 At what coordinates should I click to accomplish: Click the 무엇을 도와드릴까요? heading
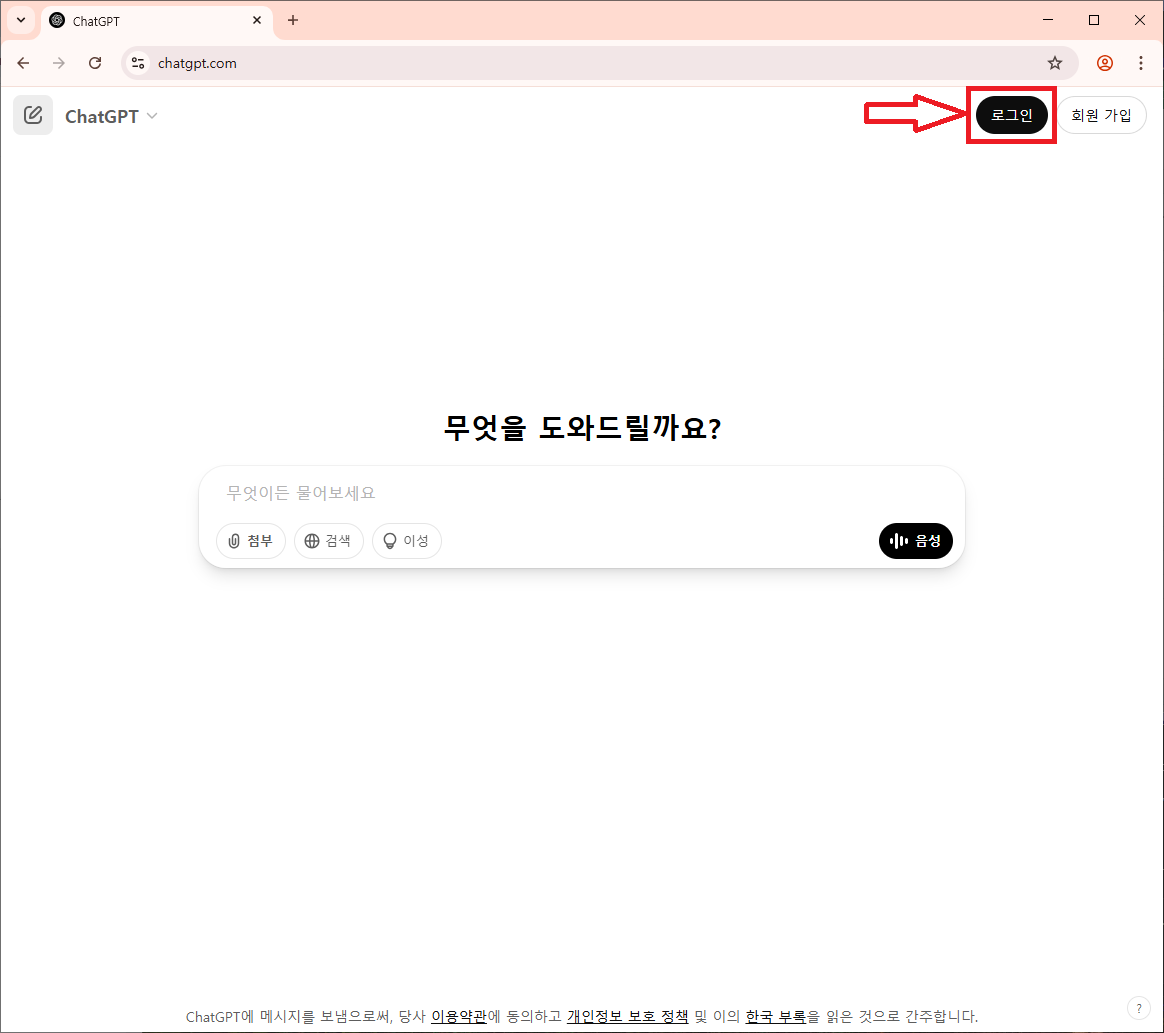[582, 427]
